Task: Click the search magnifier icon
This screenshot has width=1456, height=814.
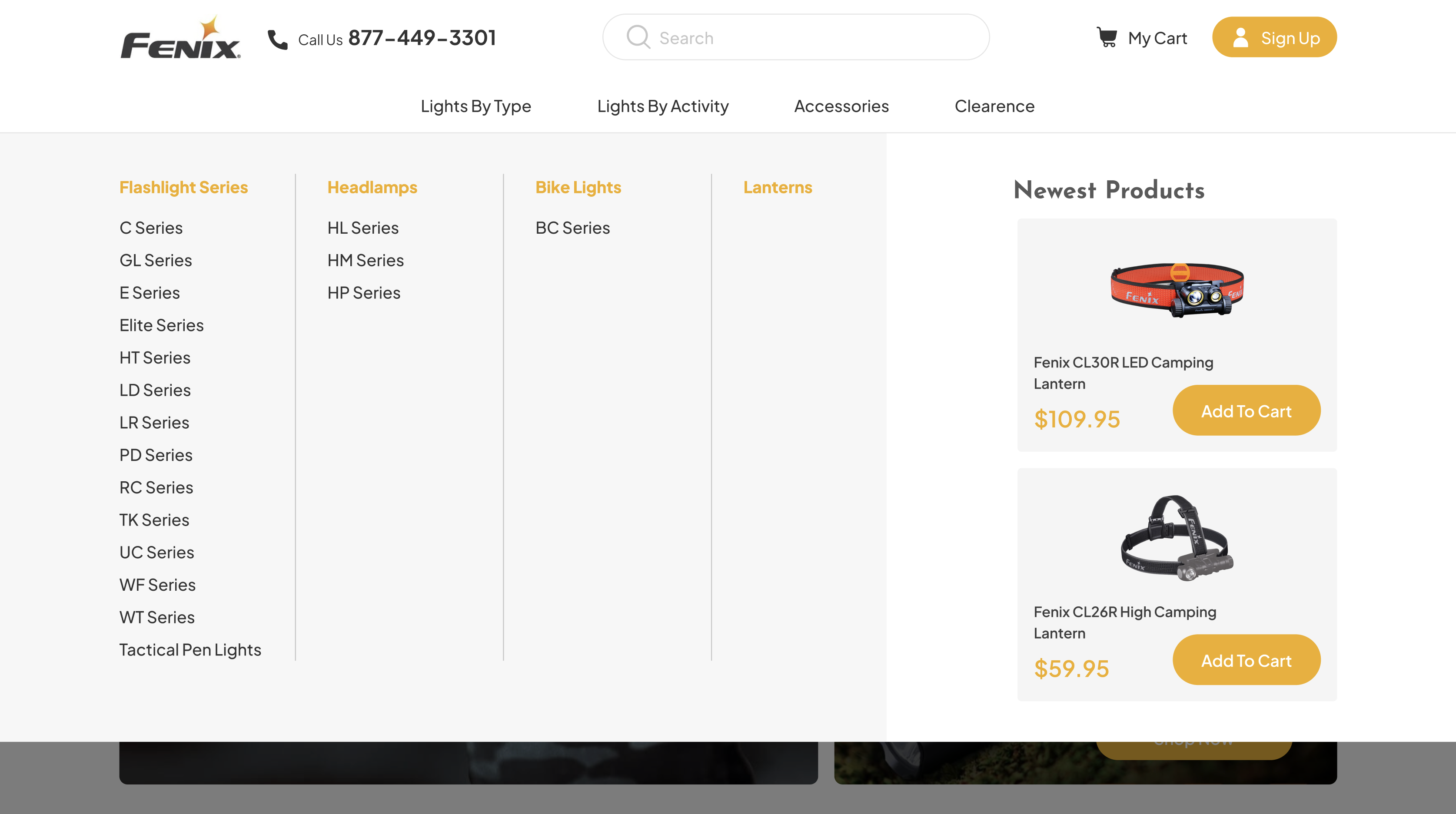Action: pos(638,37)
